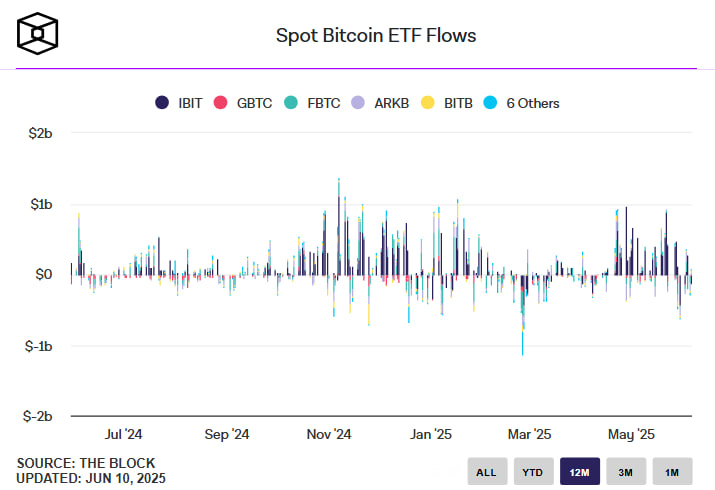
Task: Switch to the 3M time range
Action: [x=626, y=472]
